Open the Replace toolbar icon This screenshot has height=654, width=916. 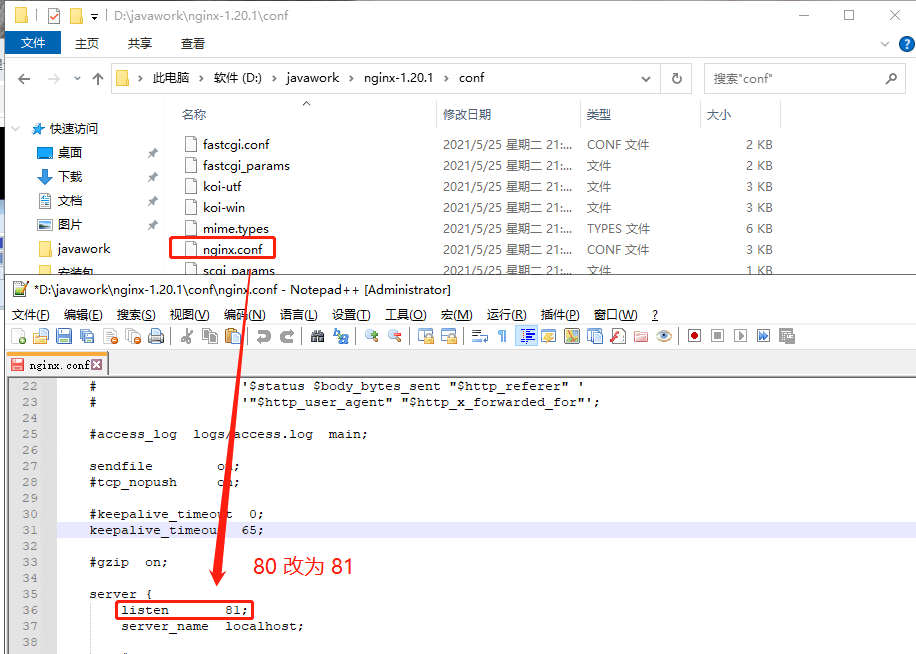point(341,336)
